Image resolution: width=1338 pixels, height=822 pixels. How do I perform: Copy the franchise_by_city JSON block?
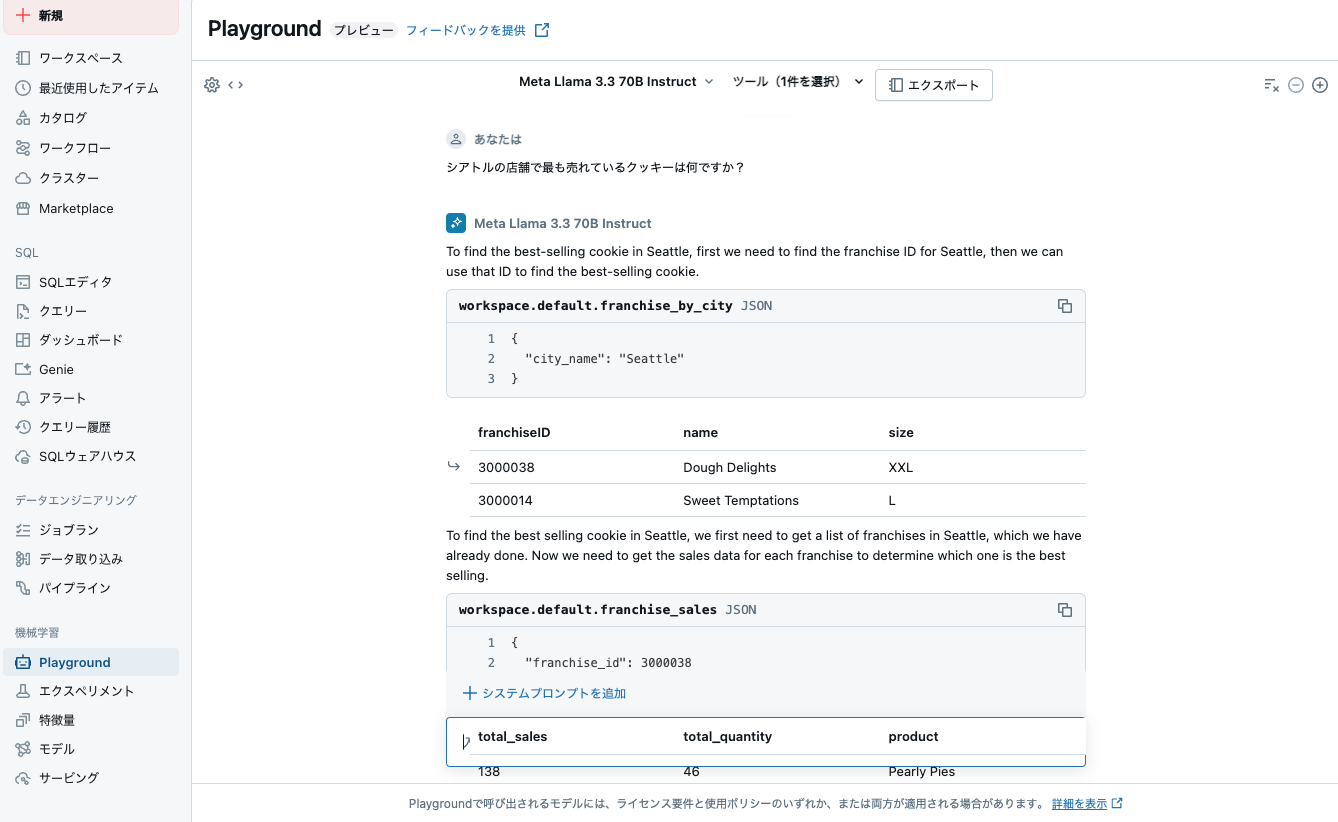(x=1064, y=306)
